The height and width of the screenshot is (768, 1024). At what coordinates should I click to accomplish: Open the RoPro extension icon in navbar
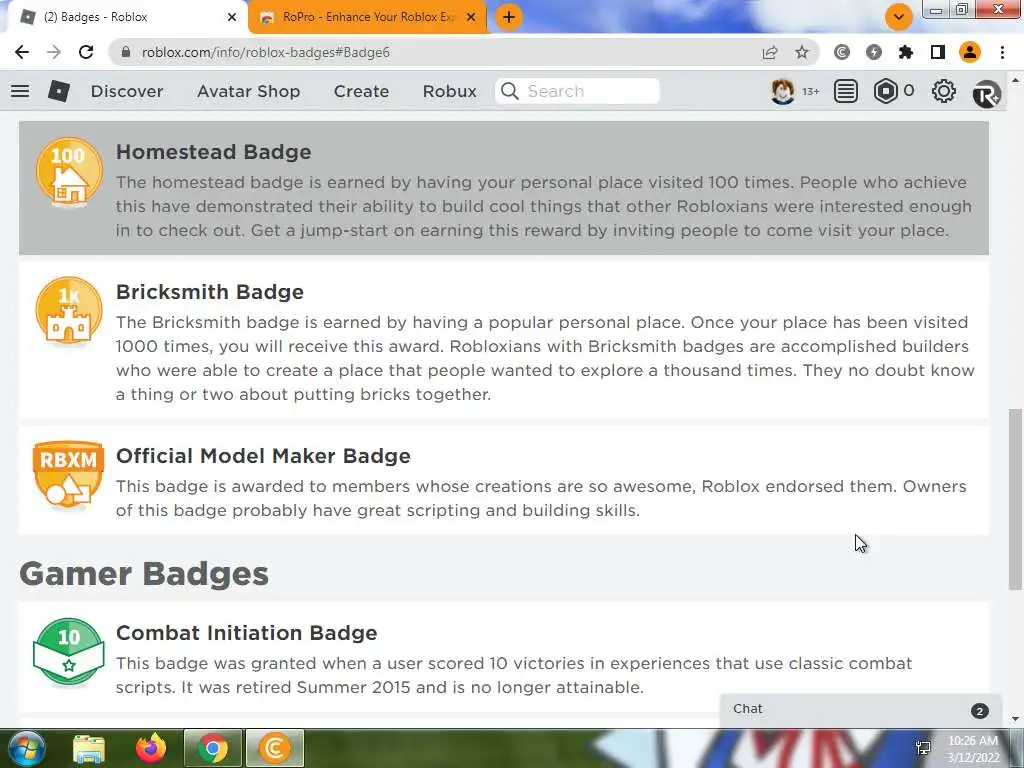coord(986,95)
